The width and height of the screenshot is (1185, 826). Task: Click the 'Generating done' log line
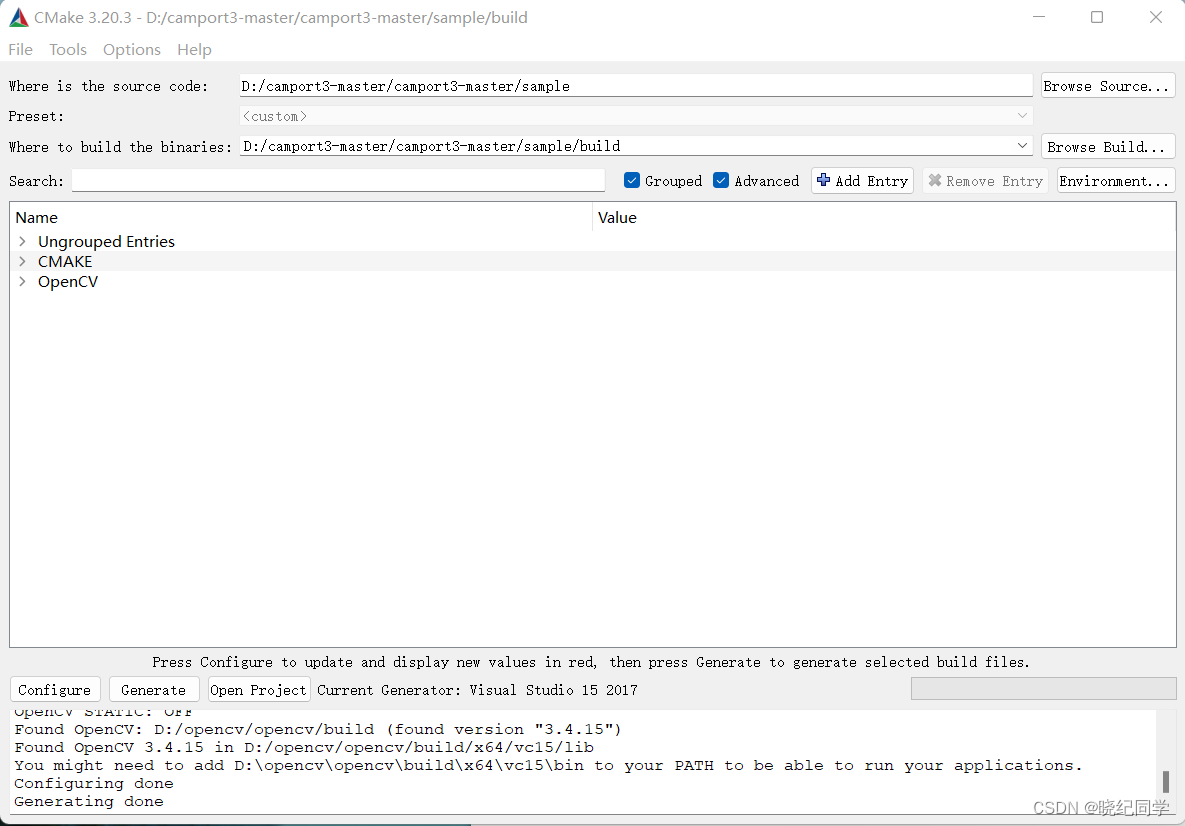click(88, 801)
